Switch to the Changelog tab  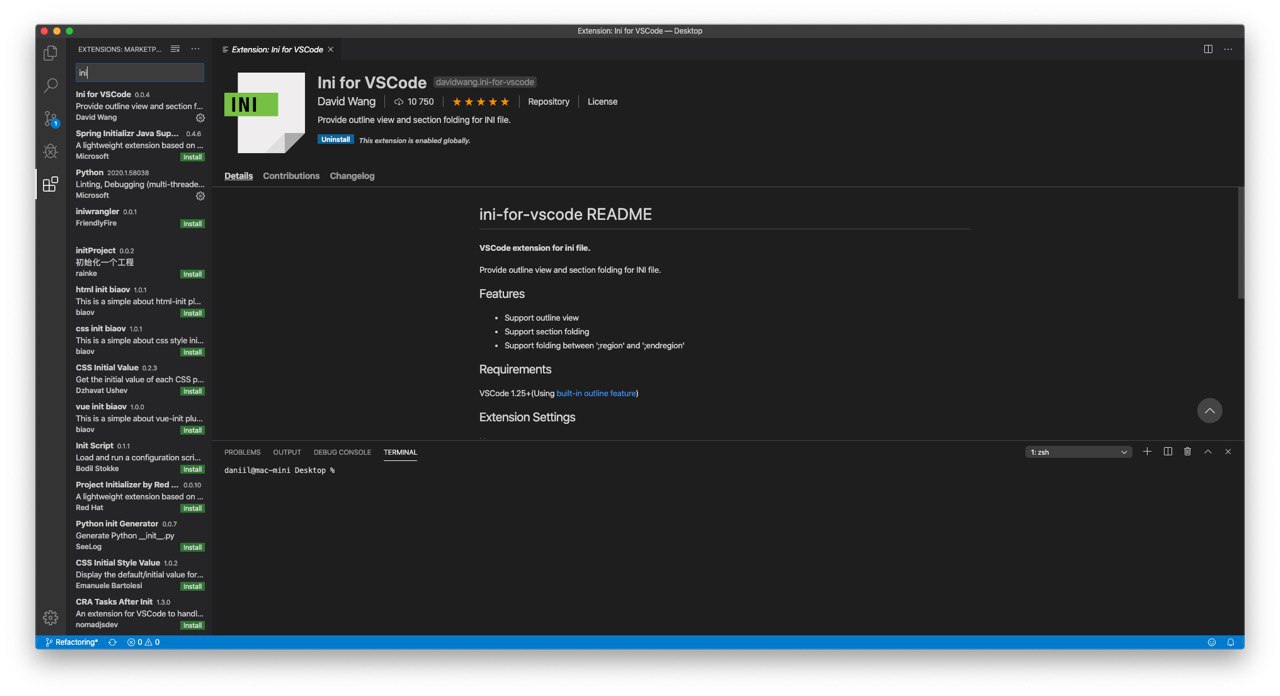click(352, 176)
